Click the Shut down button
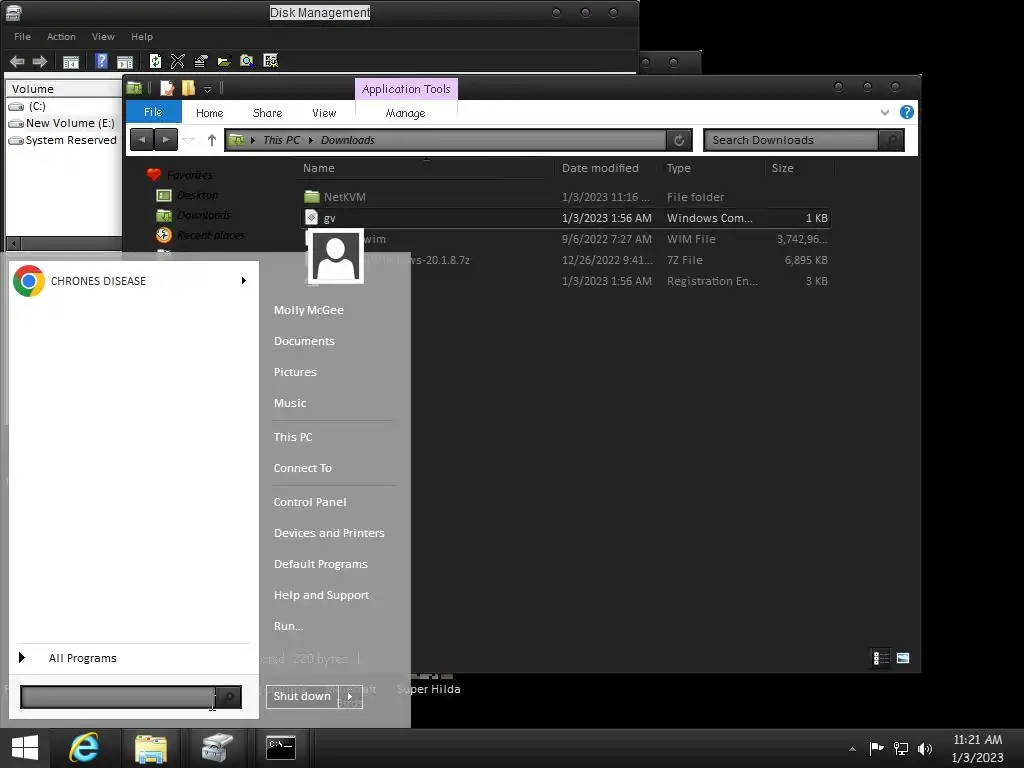1024x768 pixels. click(302, 696)
